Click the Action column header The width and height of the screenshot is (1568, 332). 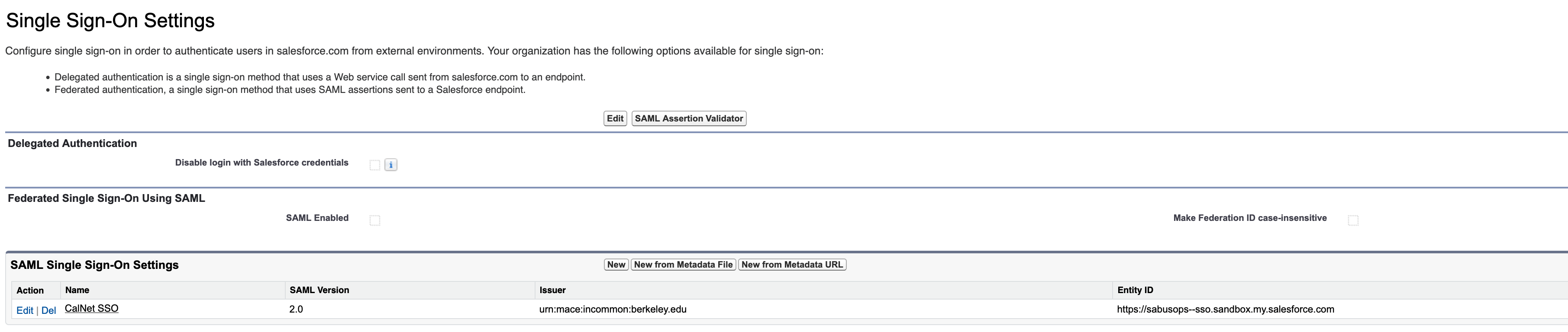click(31, 290)
